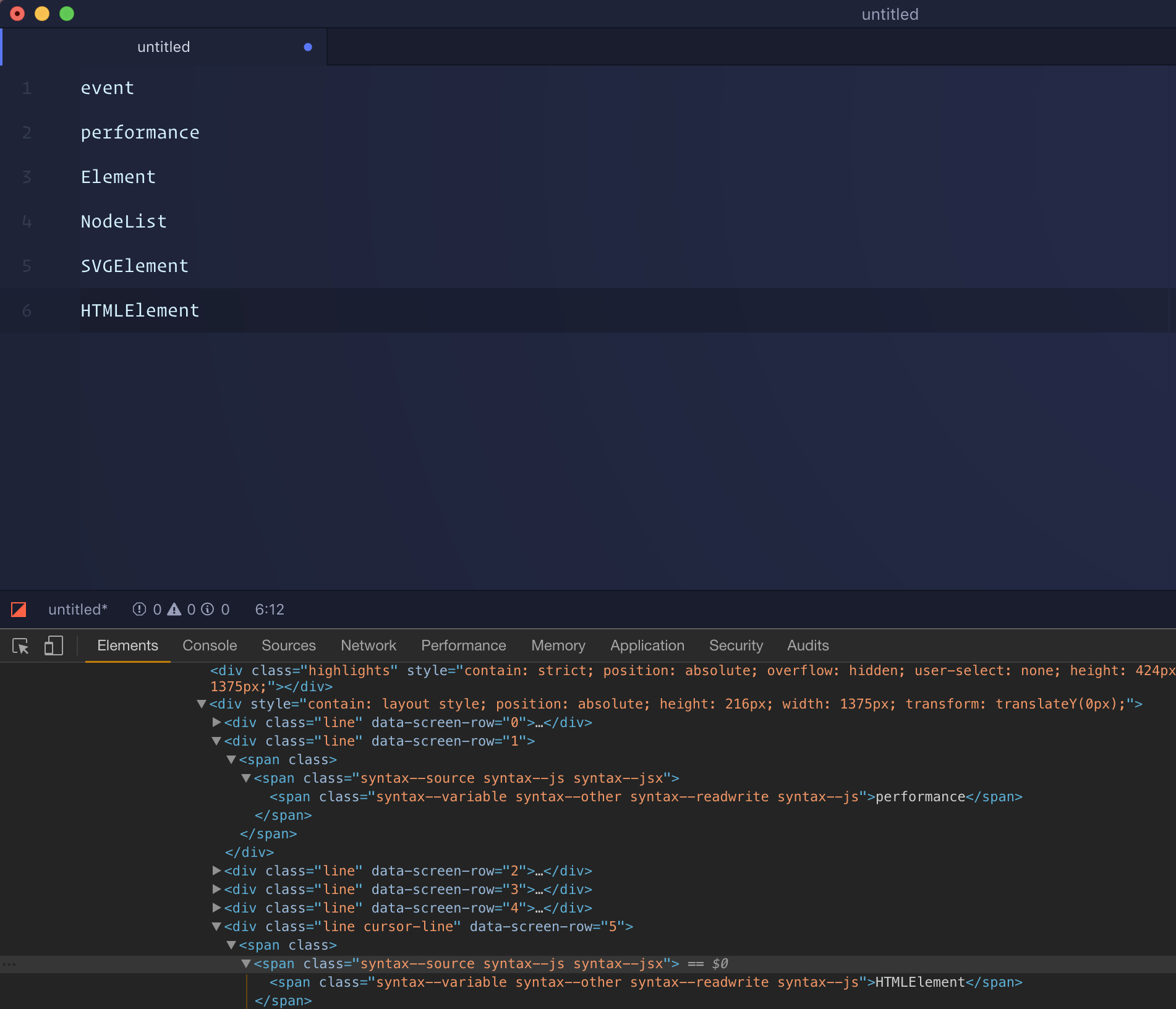Collapse the cursor-line row 5 div

(216, 926)
